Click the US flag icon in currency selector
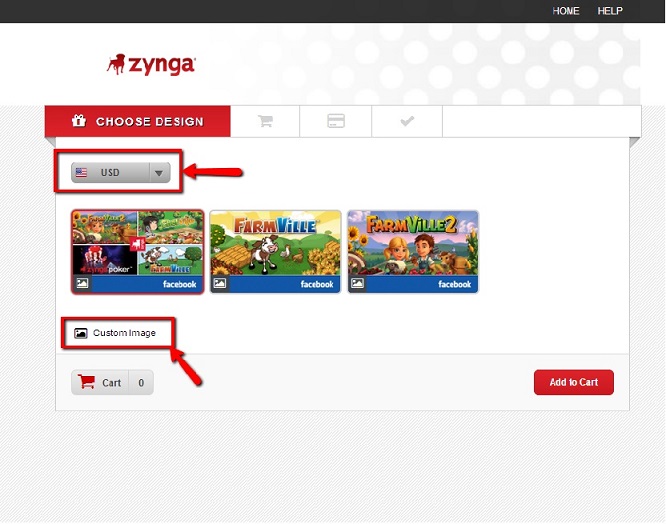 81,172
